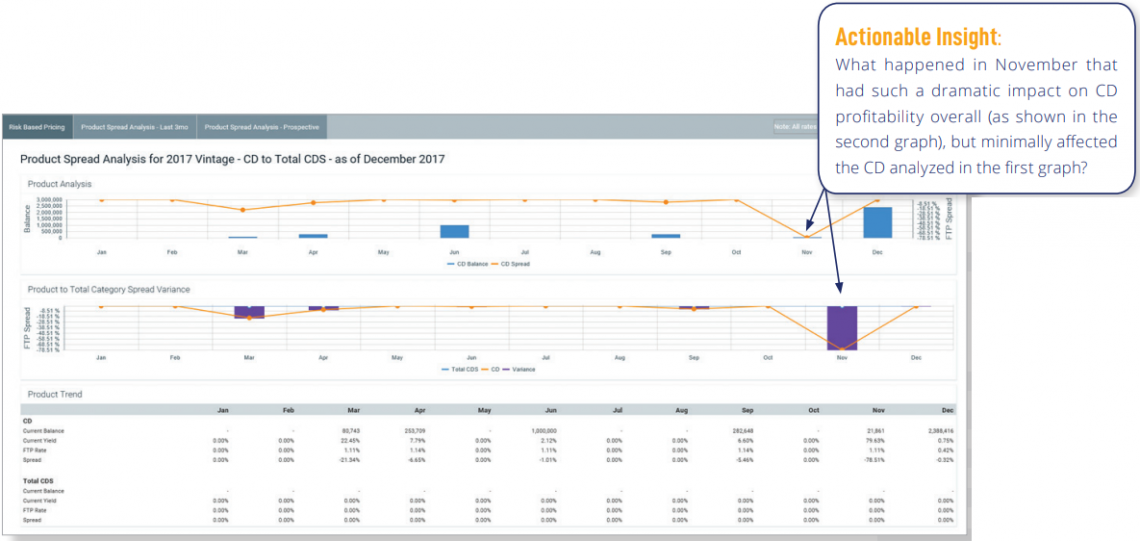Click the September CD Balance bar

[665, 236]
